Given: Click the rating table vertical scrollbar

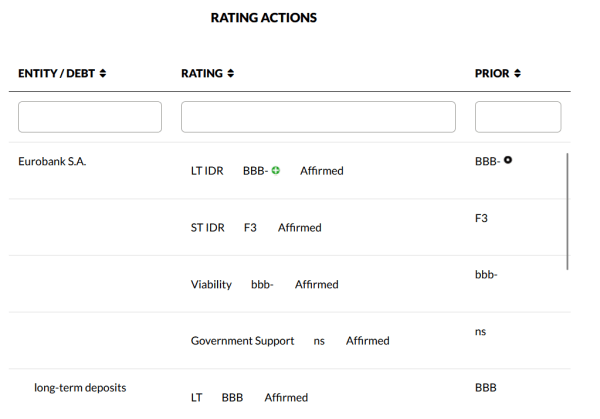Looking at the screenshot, I should point(567,210).
